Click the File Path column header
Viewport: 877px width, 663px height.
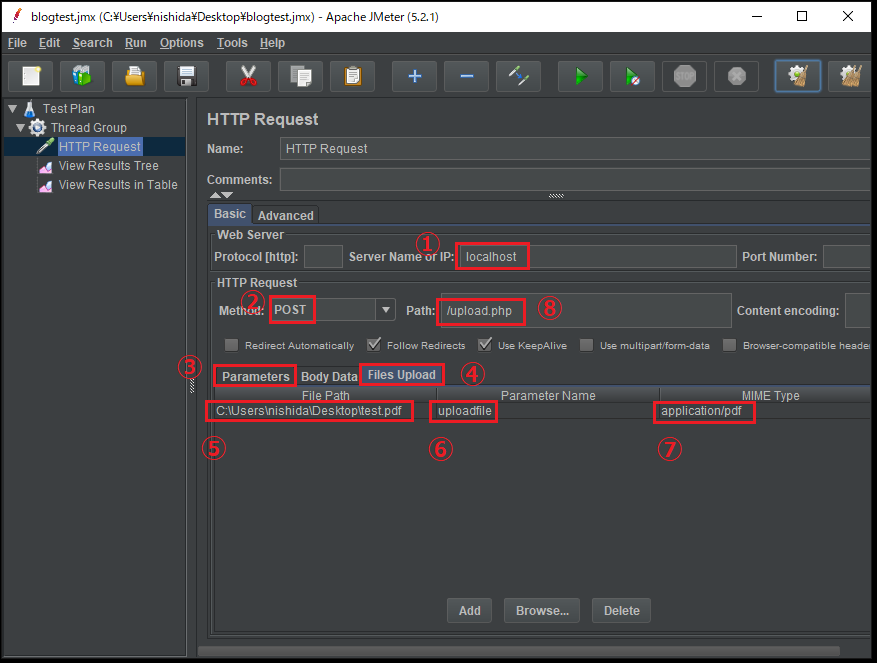pos(326,395)
